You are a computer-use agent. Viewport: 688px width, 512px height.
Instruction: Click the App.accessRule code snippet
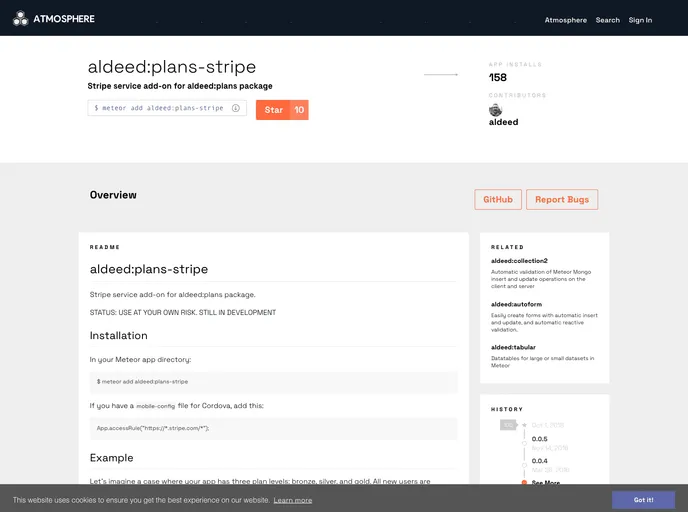tap(273, 428)
